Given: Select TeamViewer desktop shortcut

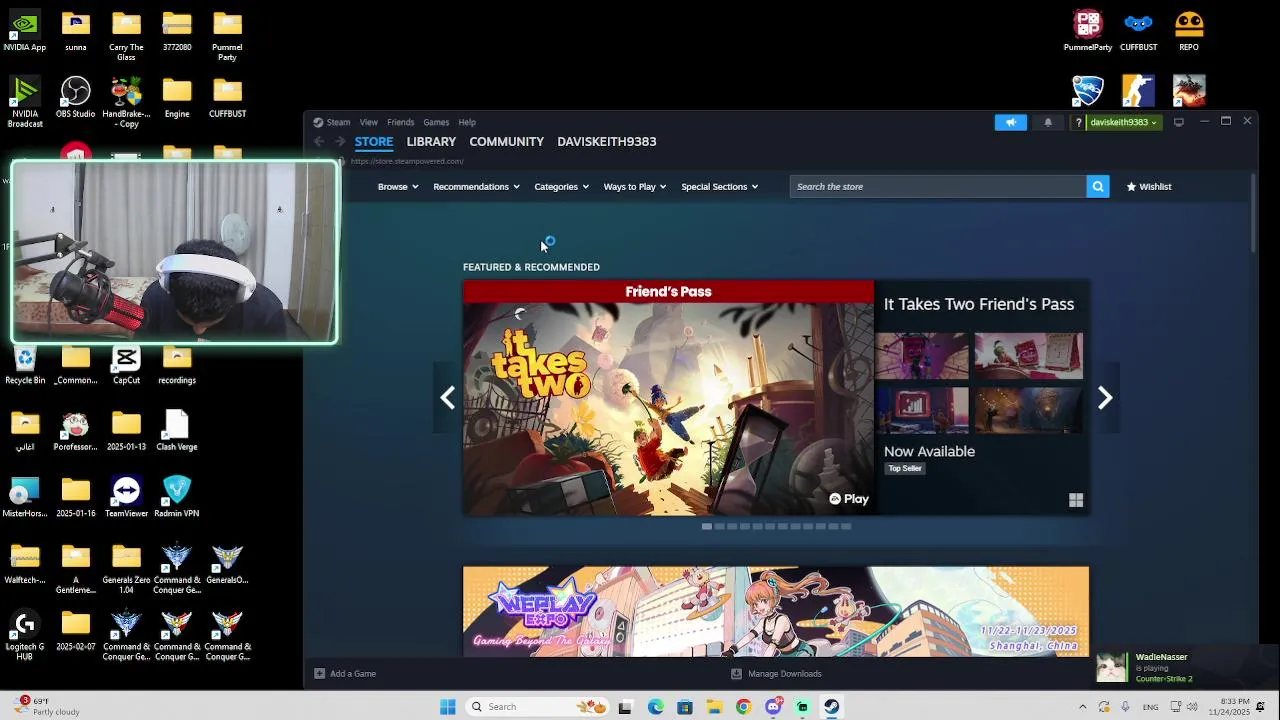Looking at the screenshot, I should click(x=126, y=497).
